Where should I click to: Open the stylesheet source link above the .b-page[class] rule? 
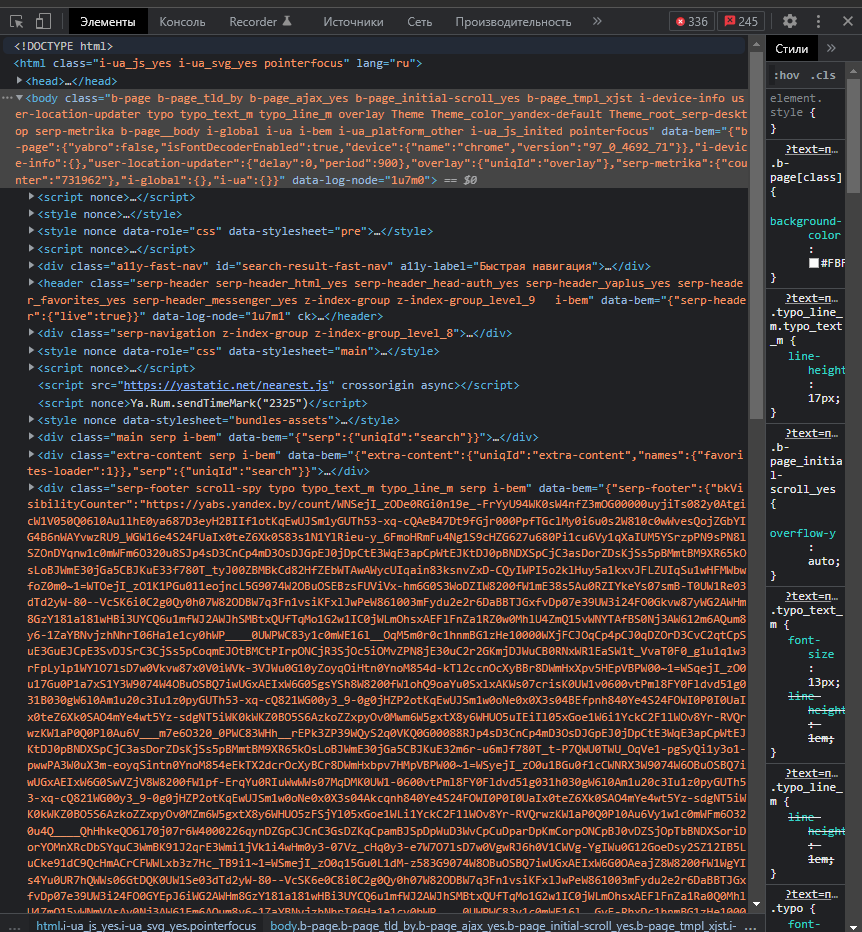812,149
